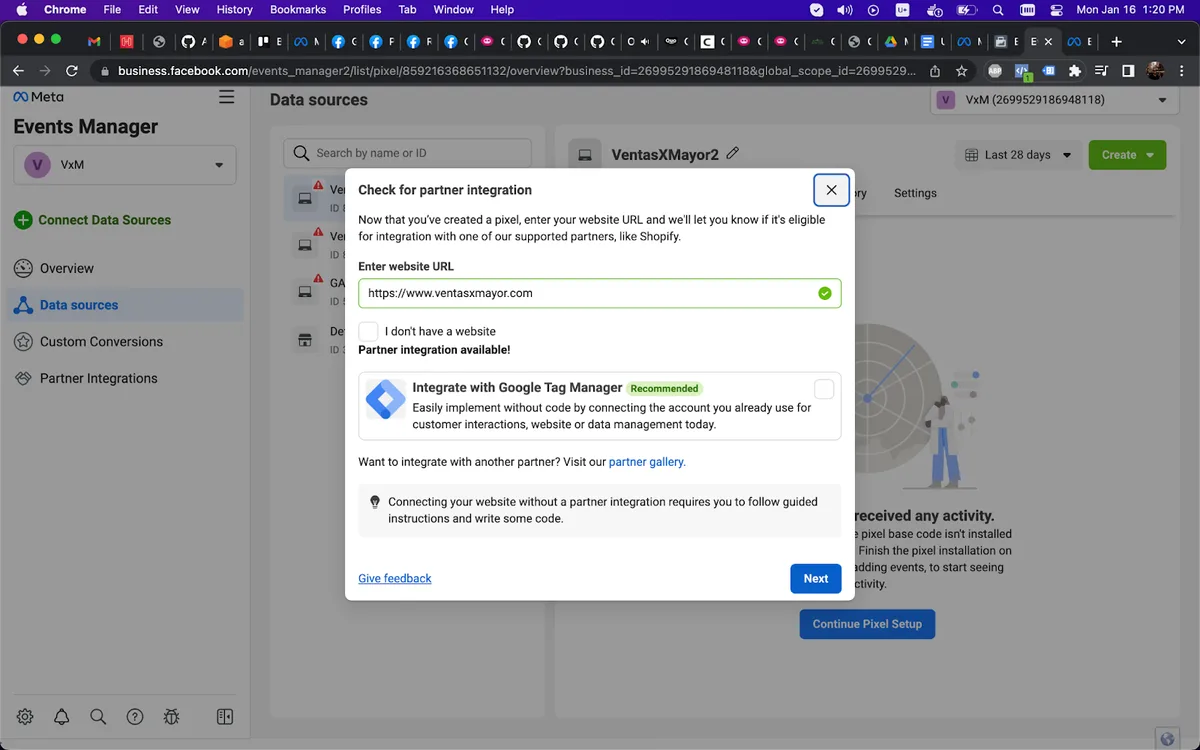Open the Bookmarks menu in menu bar

coord(298,10)
